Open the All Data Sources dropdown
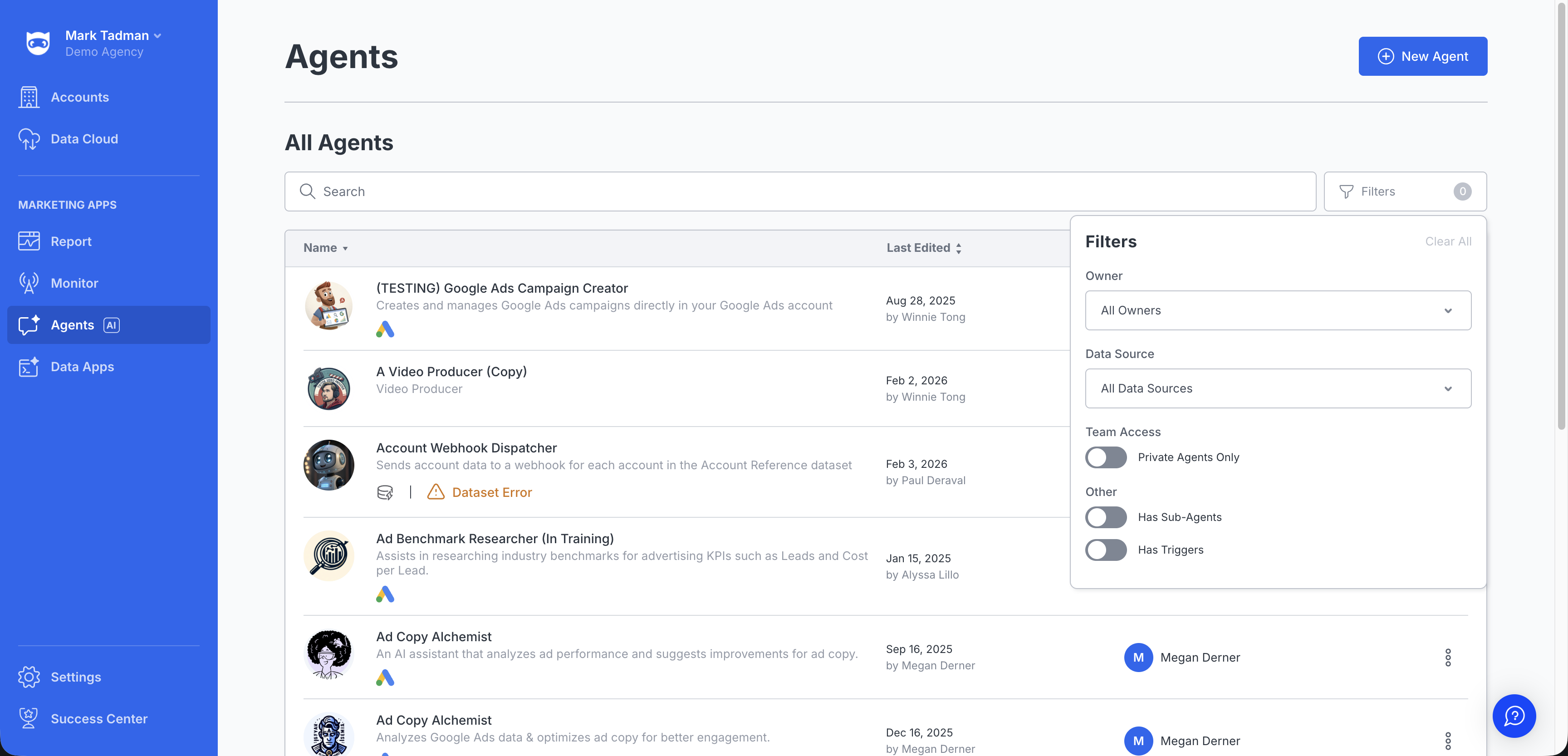The image size is (1568, 756). click(1278, 388)
